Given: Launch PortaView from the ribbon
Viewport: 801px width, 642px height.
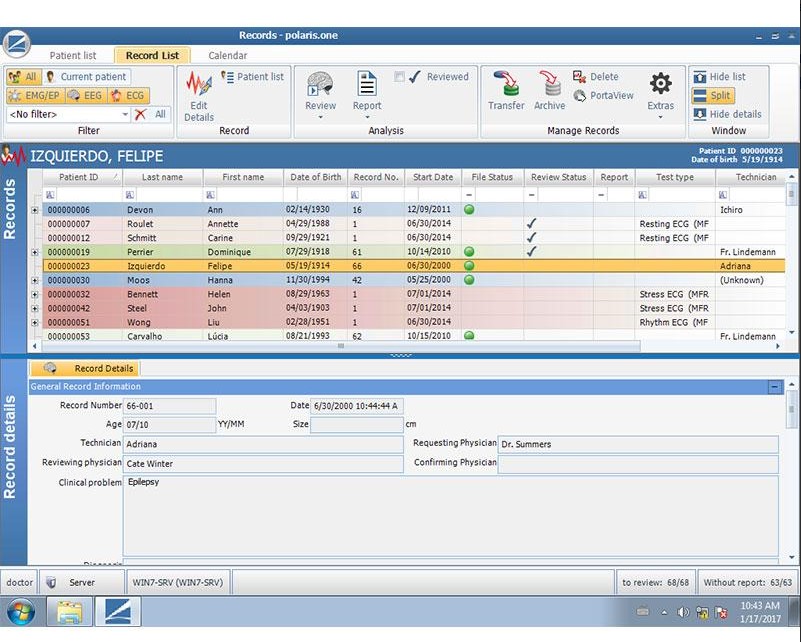Looking at the screenshot, I should point(603,96).
